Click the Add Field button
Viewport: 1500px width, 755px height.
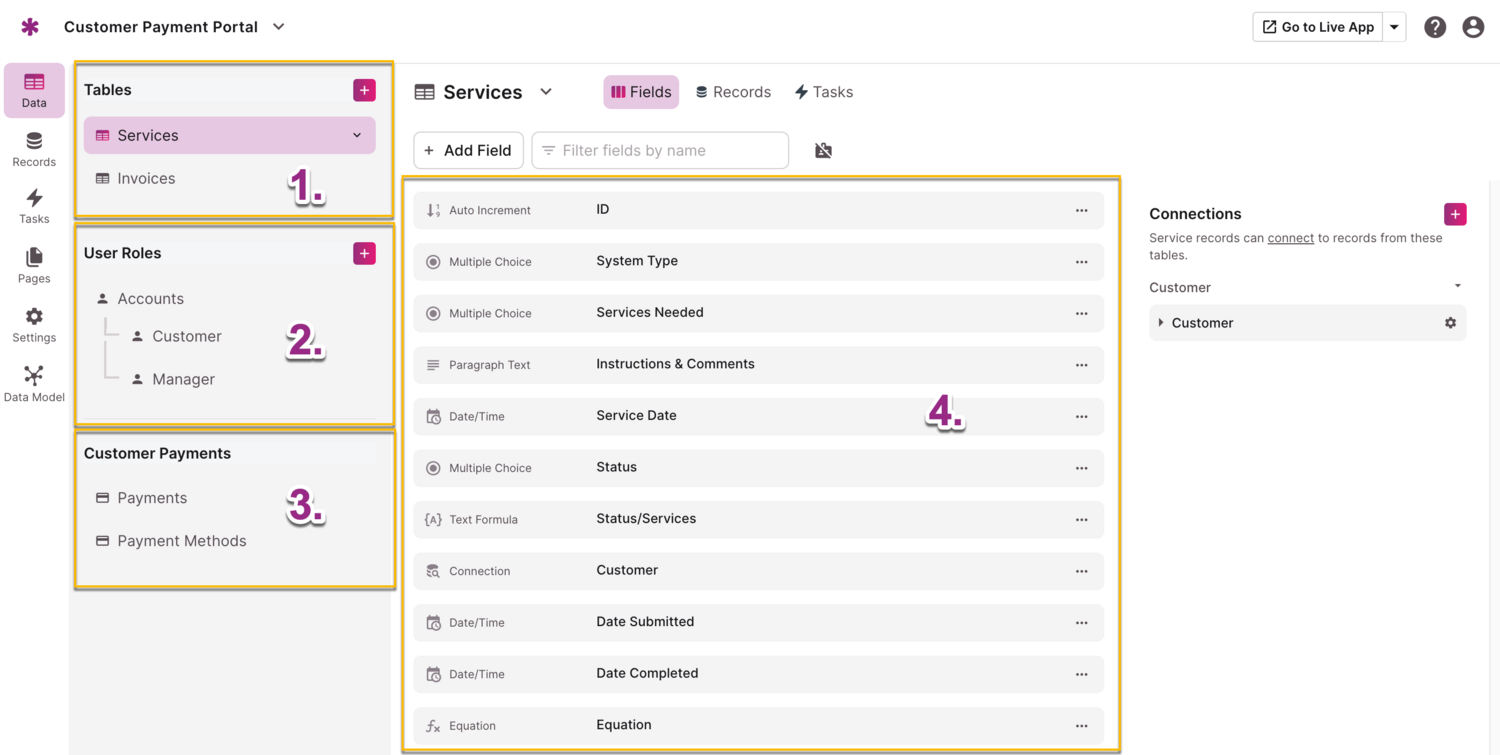[468, 150]
